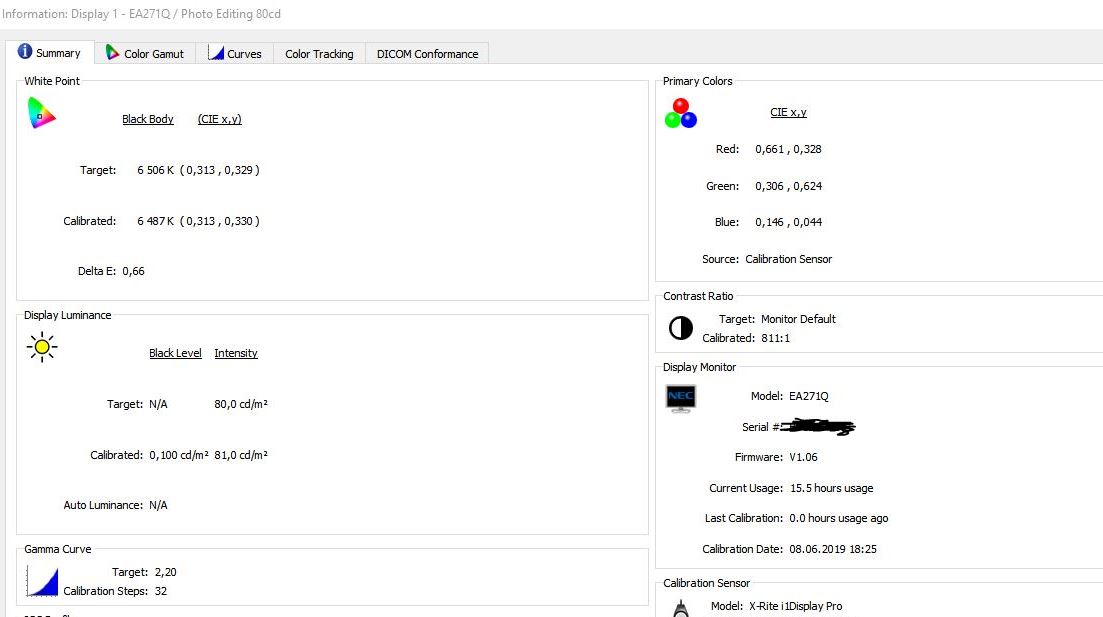The width and height of the screenshot is (1103, 617).
Task: Open the DICOM Conformance tab
Action: tap(427, 54)
